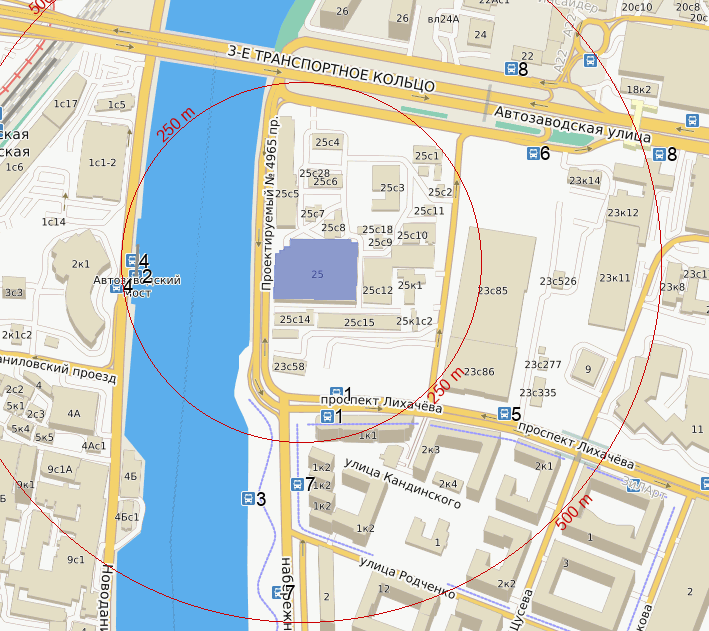Select bus stop icon near roundabout at top right
709x631 pixels.
(590, 60)
